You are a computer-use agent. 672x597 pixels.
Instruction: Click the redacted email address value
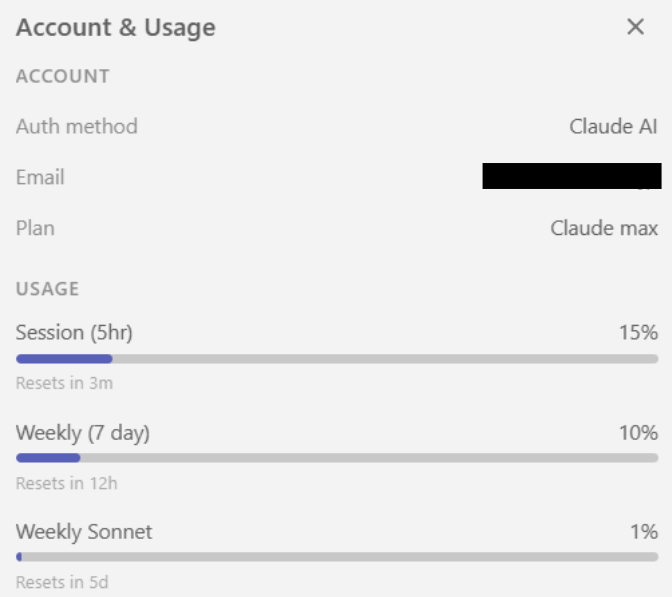pyautogui.click(x=571, y=176)
